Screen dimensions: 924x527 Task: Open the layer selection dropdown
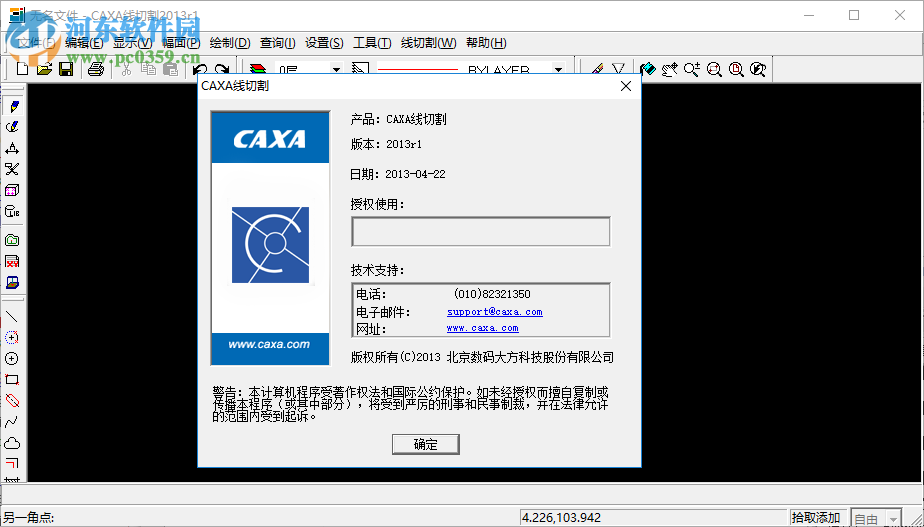336,70
